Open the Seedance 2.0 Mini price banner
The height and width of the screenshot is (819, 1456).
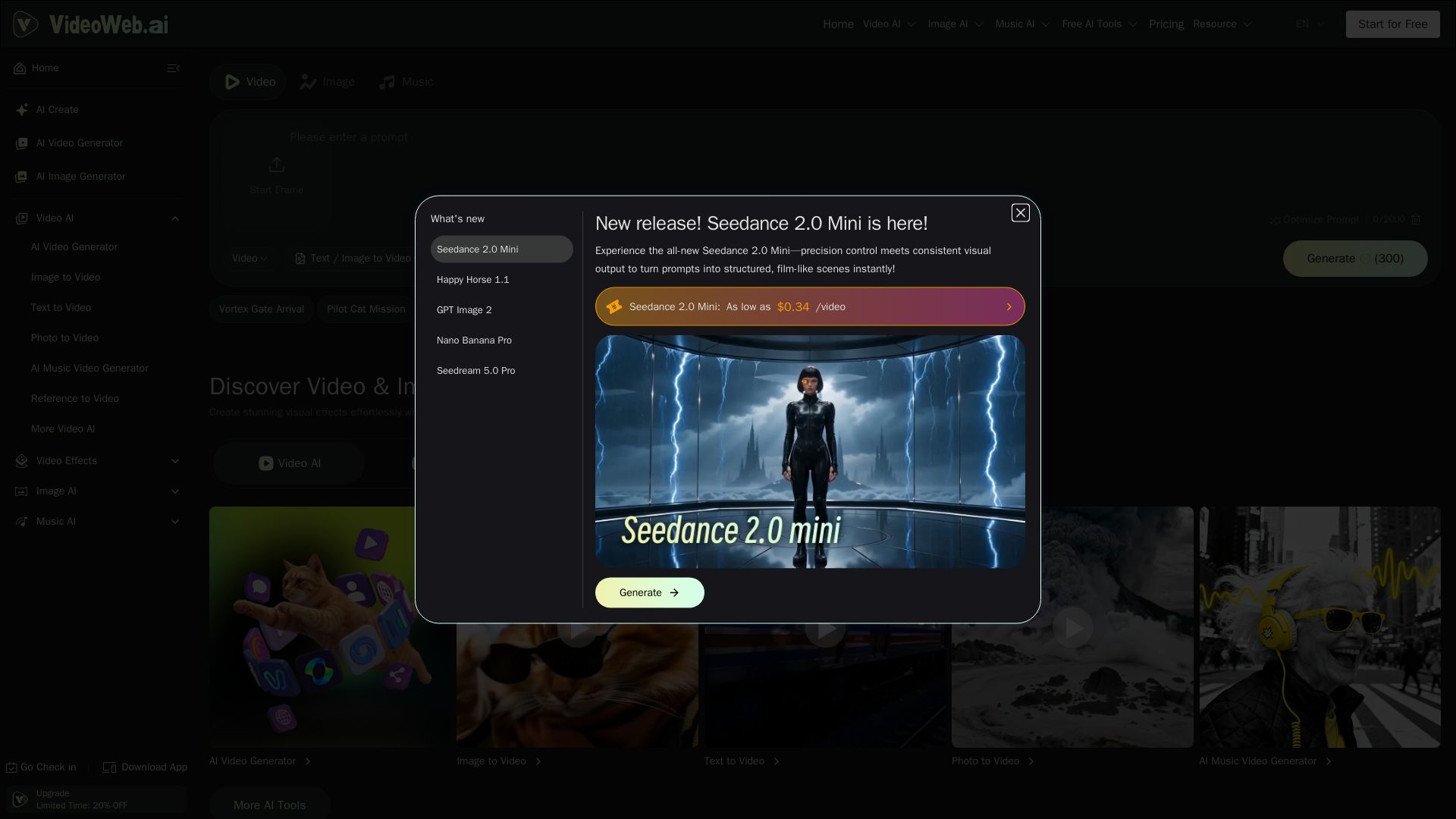[x=809, y=306]
